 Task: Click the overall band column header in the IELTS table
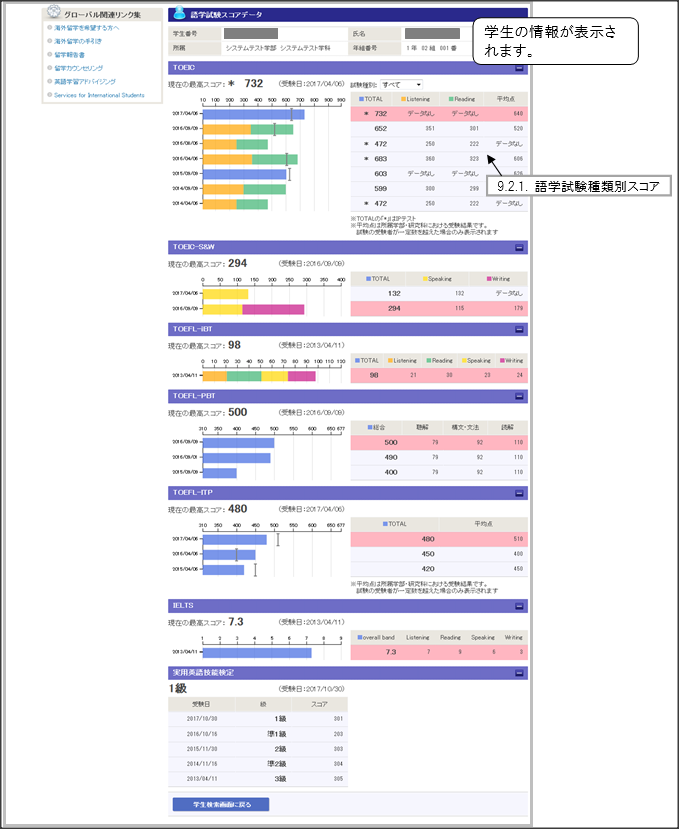(375, 638)
